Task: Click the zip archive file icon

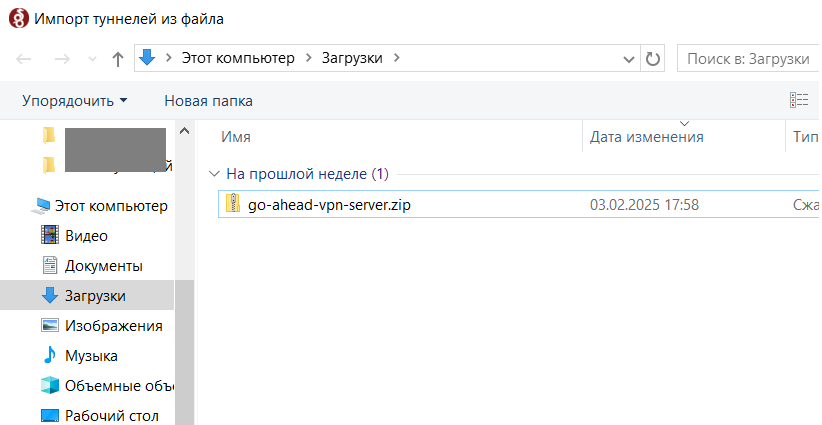Action: [233, 205]
